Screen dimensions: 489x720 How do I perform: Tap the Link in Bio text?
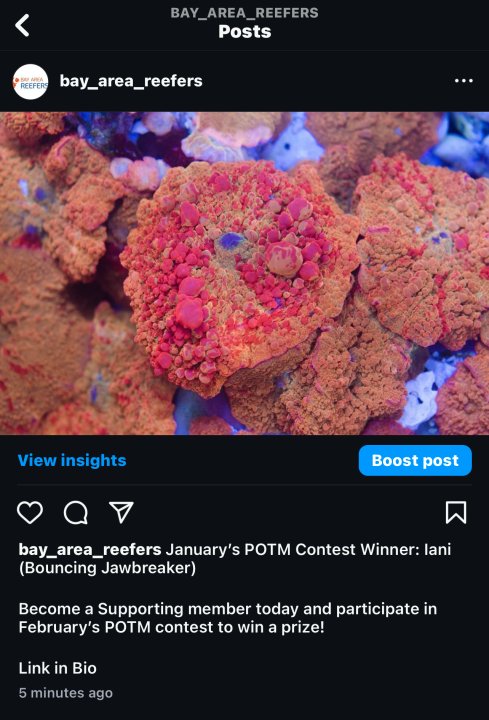coord(57,668)
